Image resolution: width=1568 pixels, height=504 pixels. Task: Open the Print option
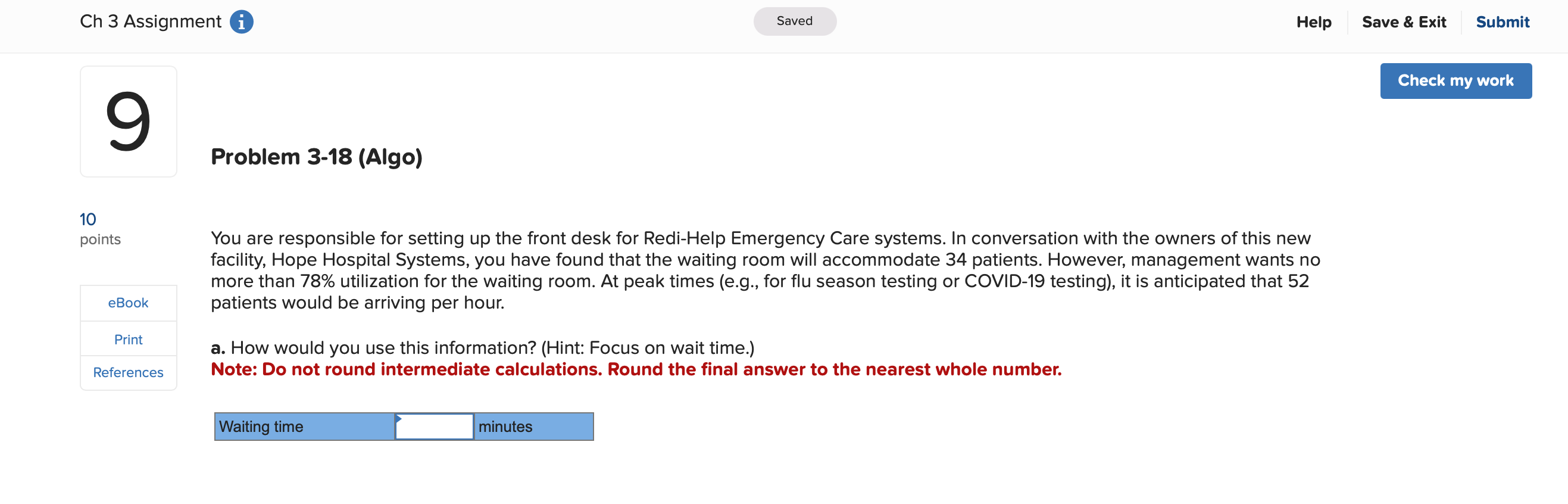point(128,339)
